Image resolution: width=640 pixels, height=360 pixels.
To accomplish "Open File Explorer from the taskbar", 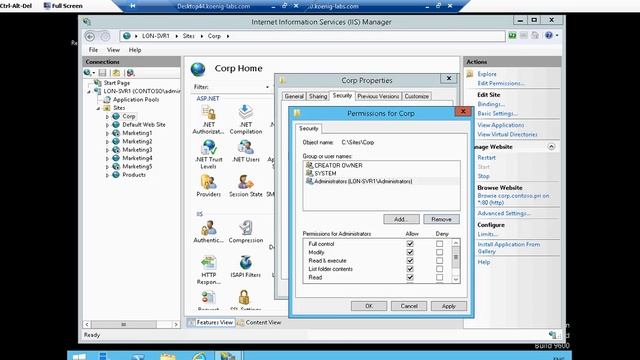I will coord(168,357).
